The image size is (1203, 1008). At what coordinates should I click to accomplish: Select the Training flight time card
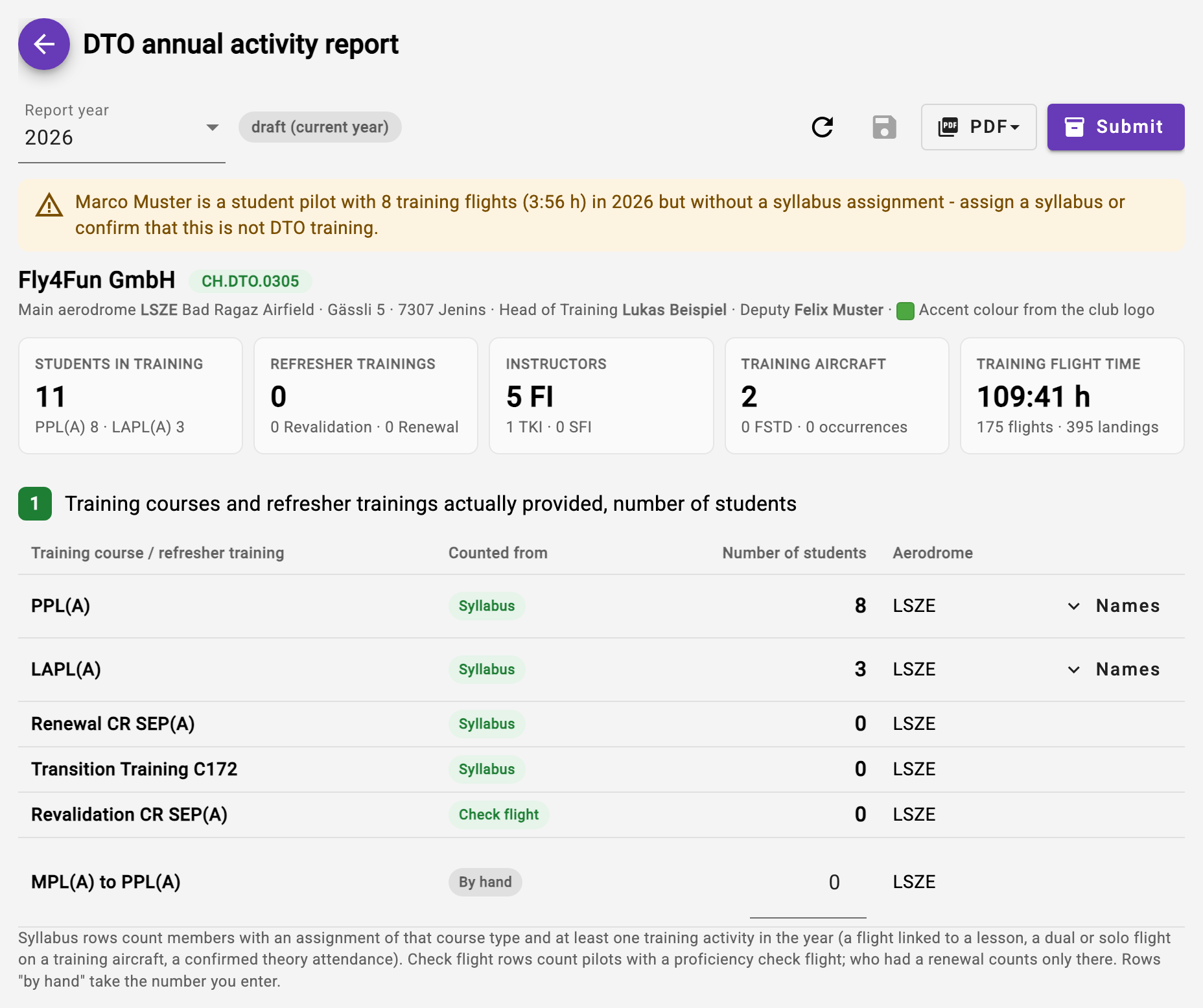(1072, 395)
